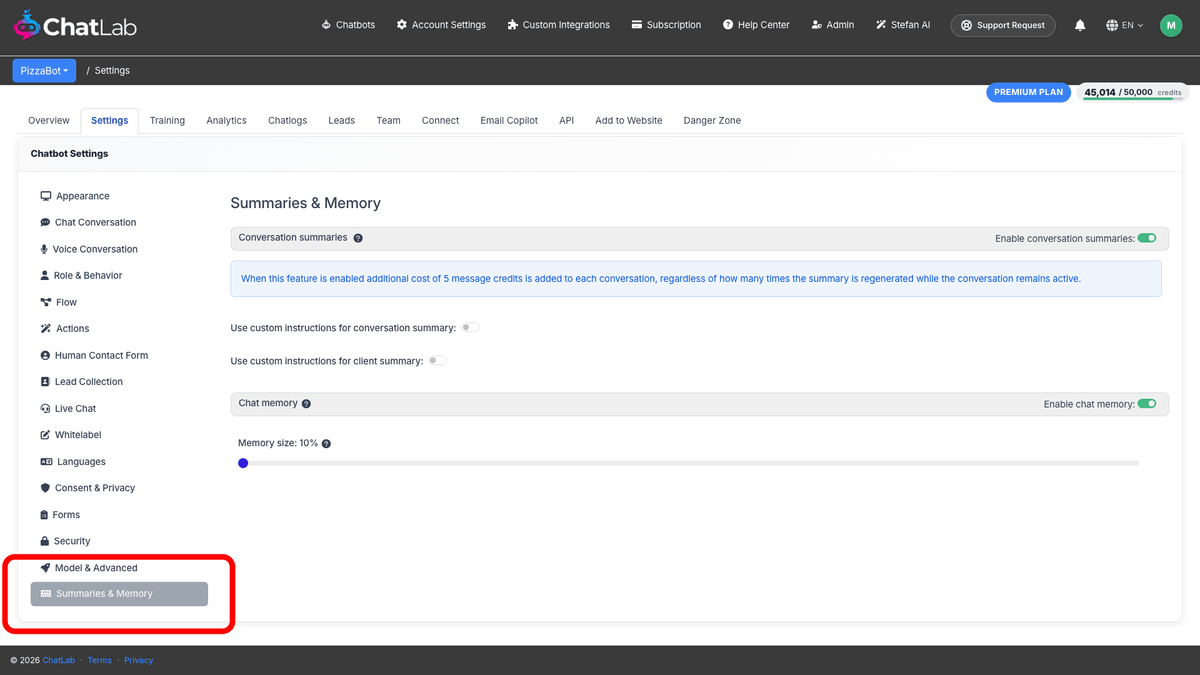Click the Voice Conversation microphone icon
Viewport: 1200px width, 675px height.
point(44,249)
